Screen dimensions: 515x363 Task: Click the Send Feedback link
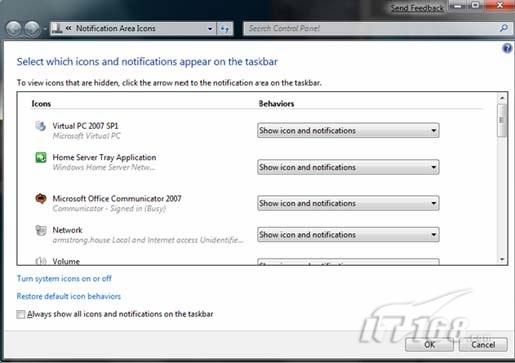(417, 8)
